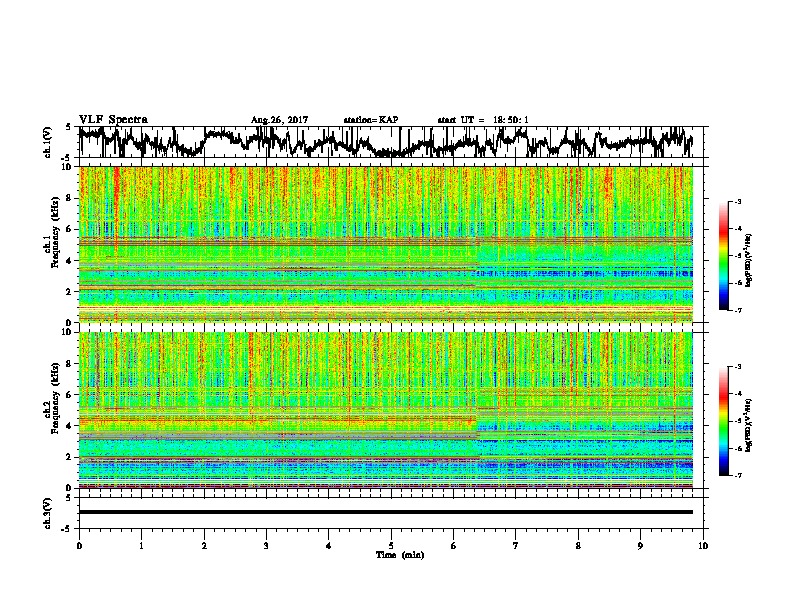Image resolution: width=792 pixels, height=612 pixels.
Task: Click the "4" tick on Time axis
Action: pyautogui.click(x=329, y=546)
